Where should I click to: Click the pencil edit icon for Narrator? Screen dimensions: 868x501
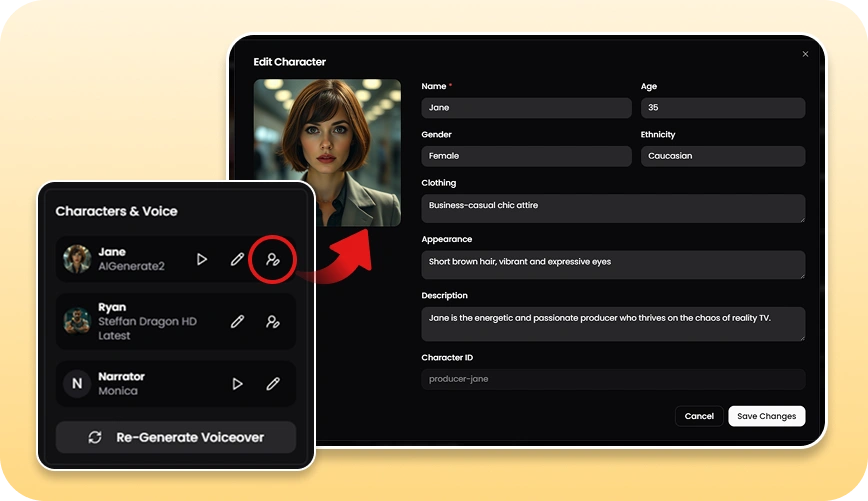pyautogui.click(x=272, y=384)
